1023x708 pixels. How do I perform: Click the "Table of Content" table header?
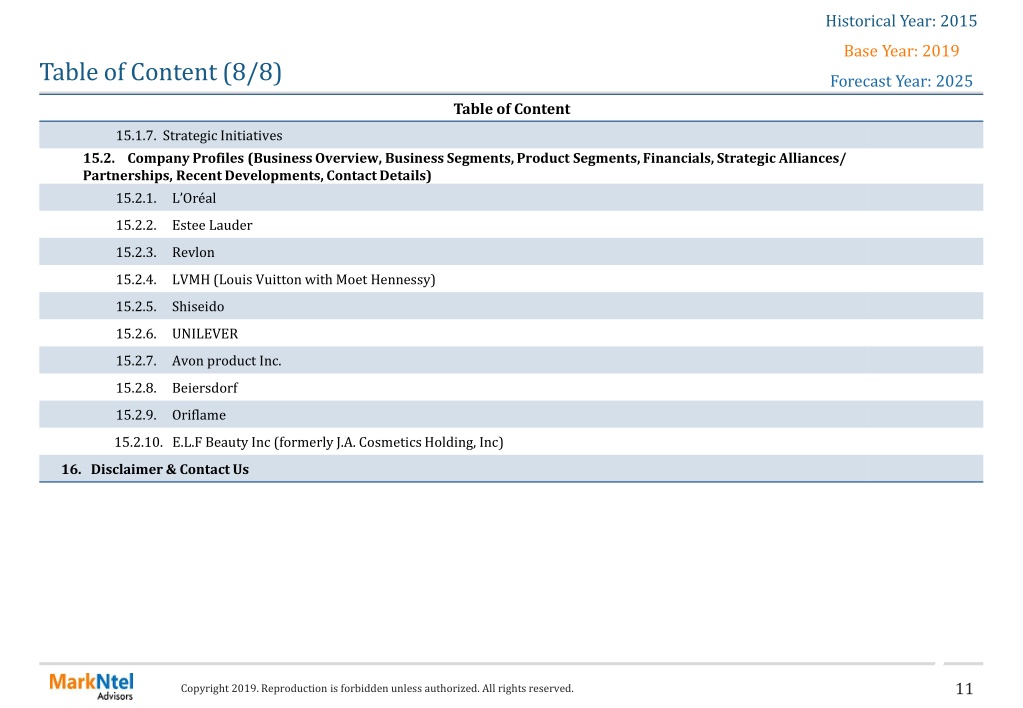(512, 109)
